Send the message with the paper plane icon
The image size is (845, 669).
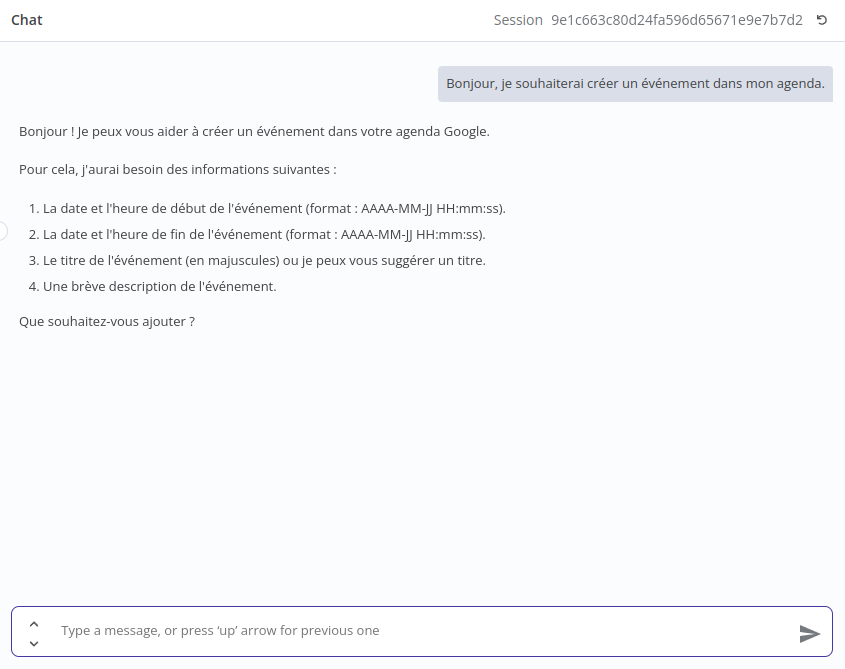click(x=809, y=633)
